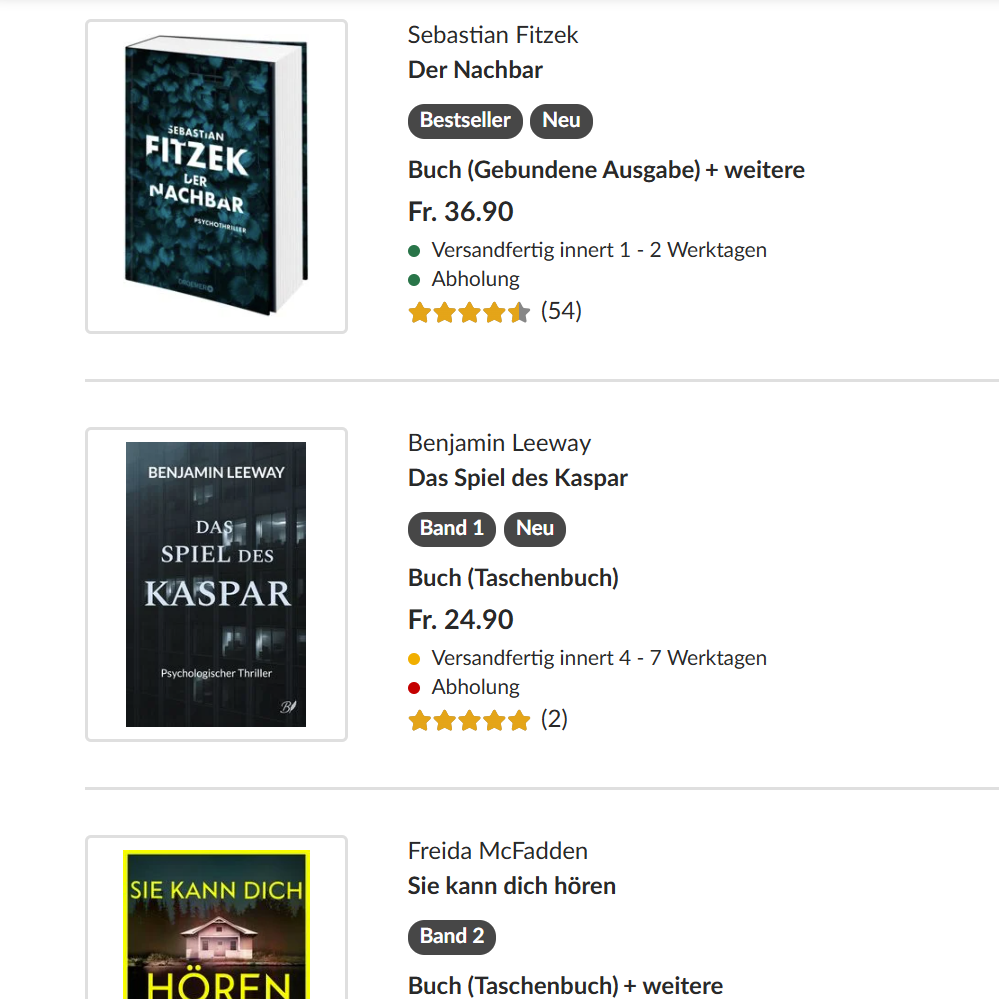Click the Der Nachbar title link

click(x=475, y=70)
